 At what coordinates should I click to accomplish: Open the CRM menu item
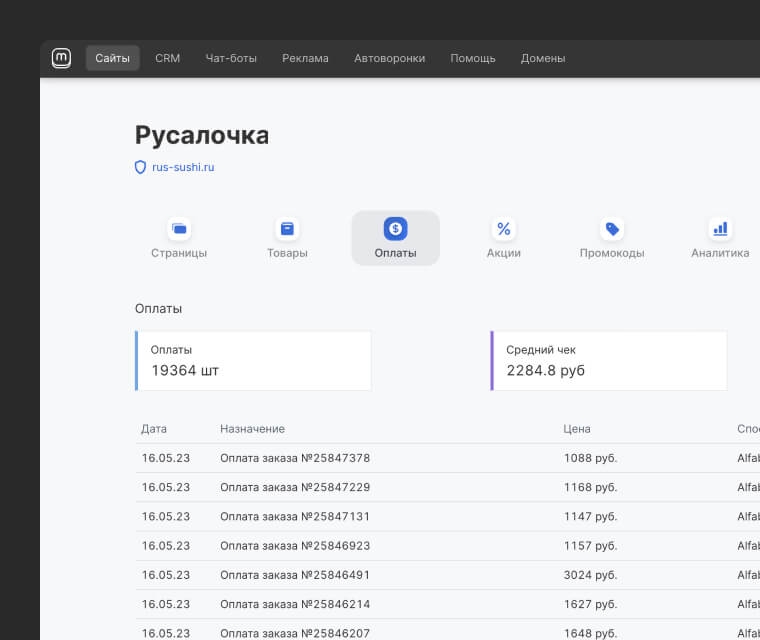[168, 58]
